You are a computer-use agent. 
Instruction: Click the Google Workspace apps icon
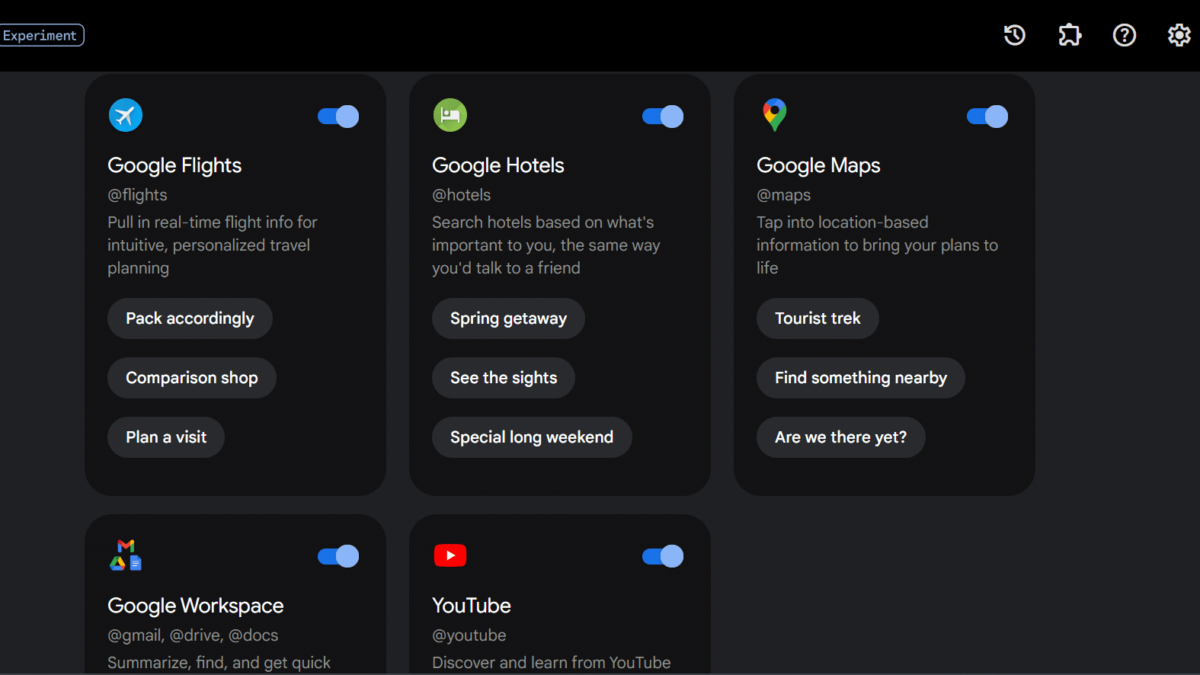click(x=125, y=555)
